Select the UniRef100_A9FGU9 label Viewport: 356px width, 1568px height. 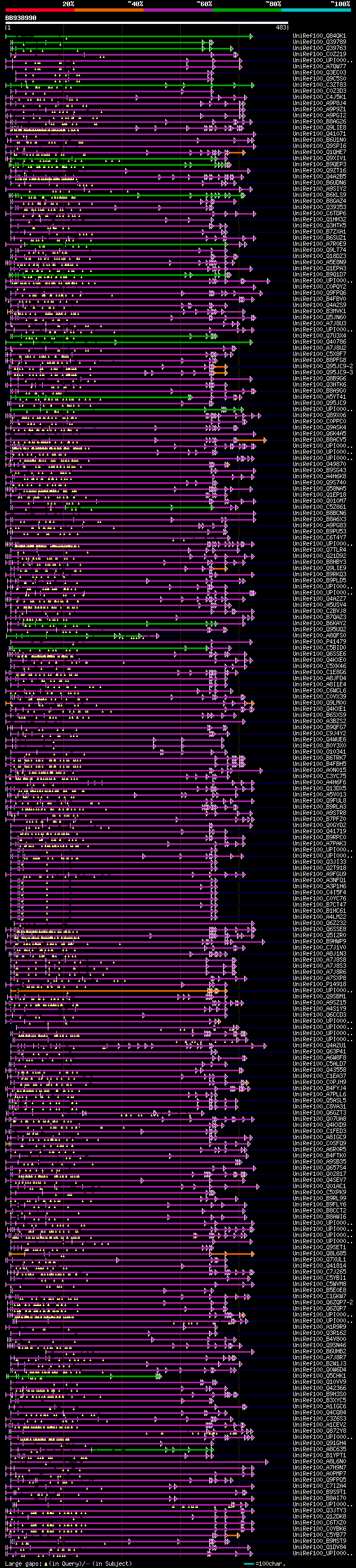[319, 873]
